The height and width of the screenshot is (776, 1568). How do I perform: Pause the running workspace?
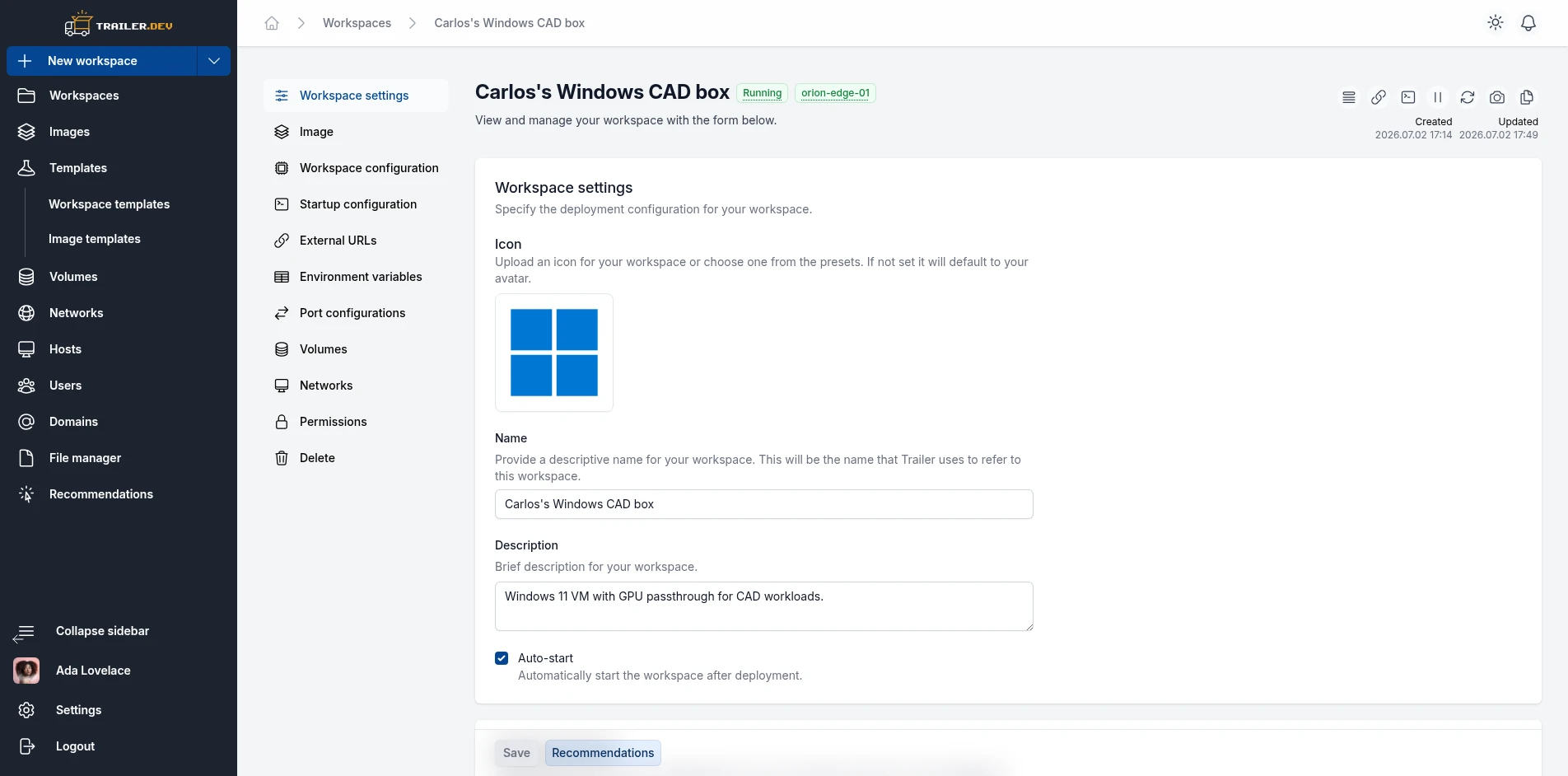point(1438,97)
